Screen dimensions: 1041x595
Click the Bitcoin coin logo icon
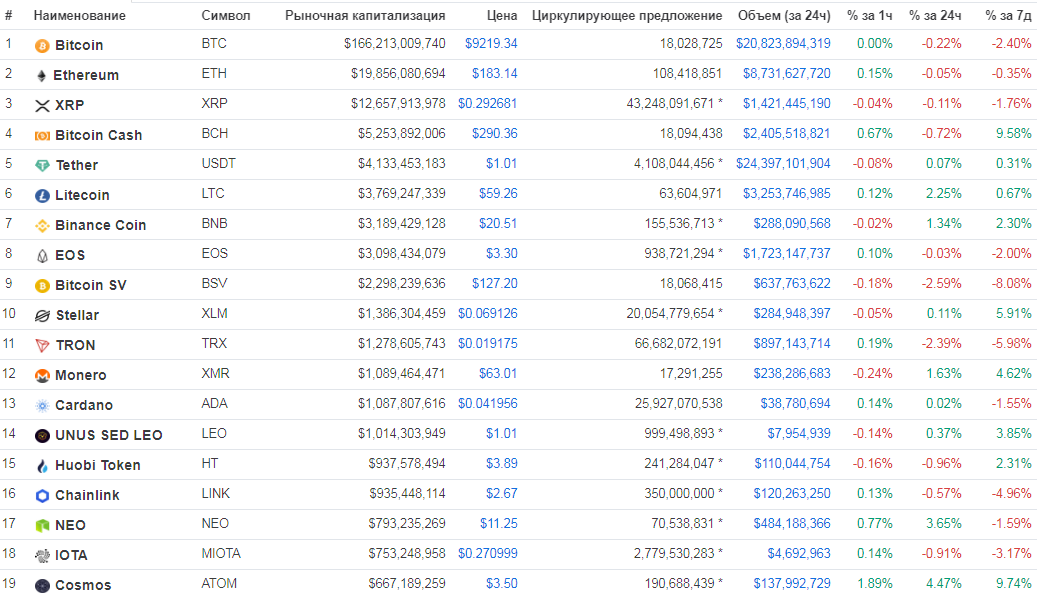tap(42, 45)
